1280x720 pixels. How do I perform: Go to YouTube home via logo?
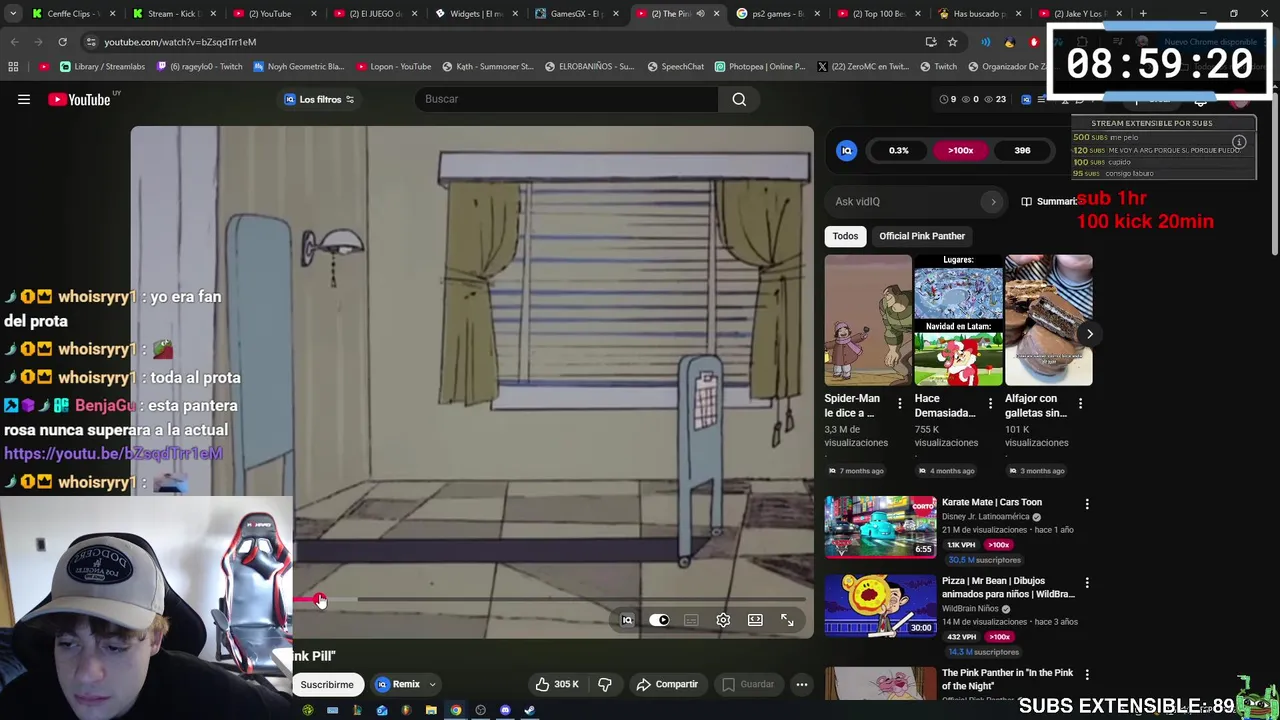click(80, 99)
